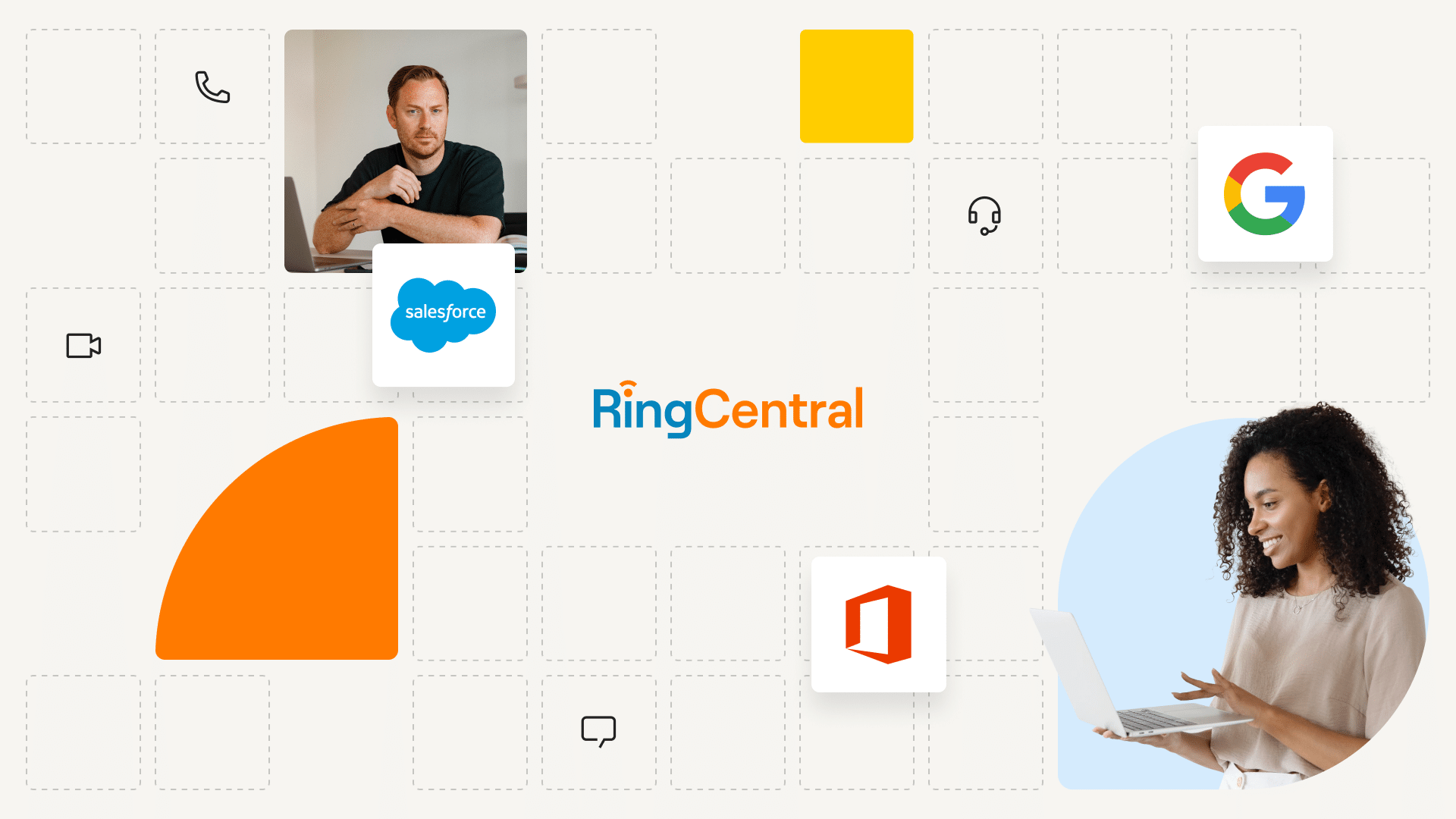Click the chat speech bubble icon
1456x819 pixels.
click(x=598, y=731)
